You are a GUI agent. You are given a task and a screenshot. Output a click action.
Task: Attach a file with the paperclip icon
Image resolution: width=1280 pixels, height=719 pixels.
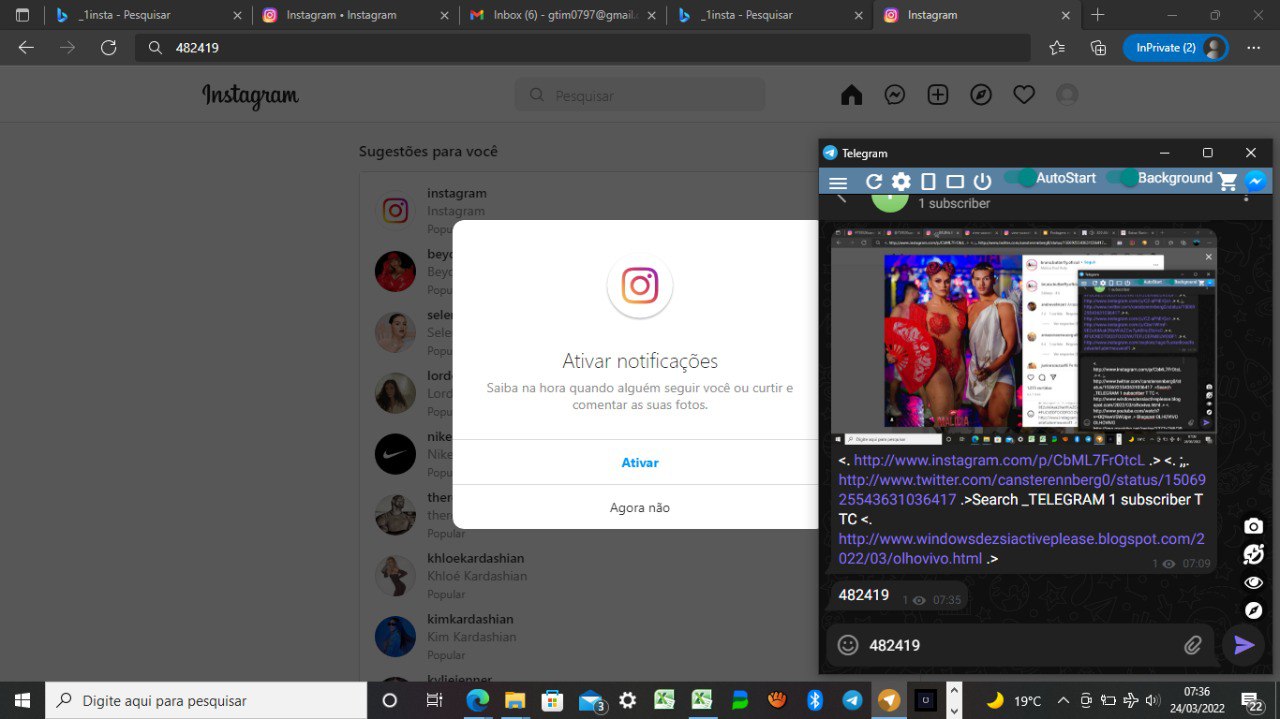click(x=1193, y=645)
